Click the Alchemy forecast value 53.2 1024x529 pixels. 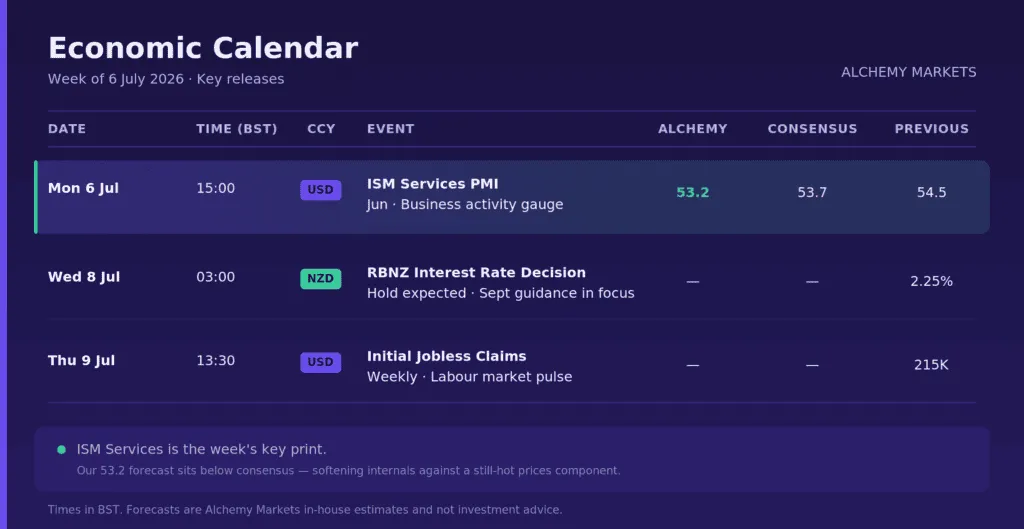(693, 193)
